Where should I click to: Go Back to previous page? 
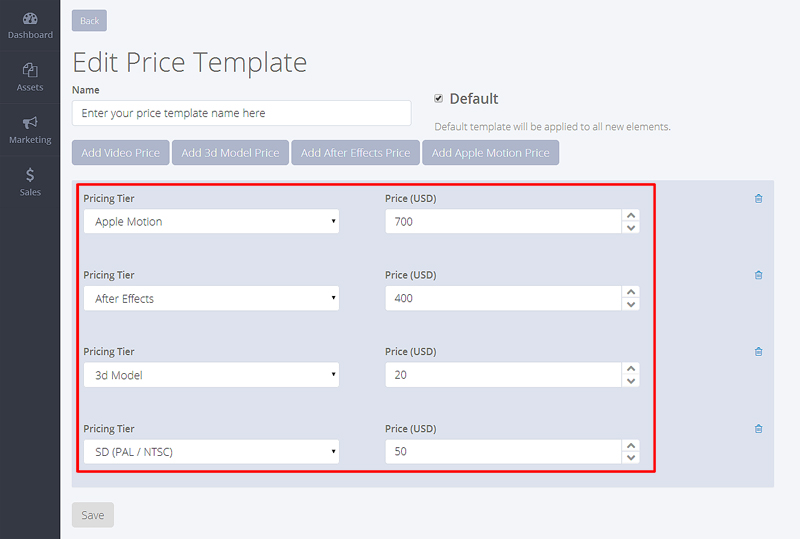coord(89,21)
